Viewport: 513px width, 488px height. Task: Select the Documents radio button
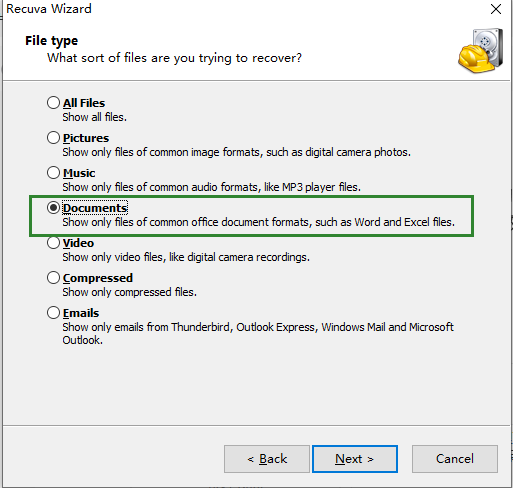point(53,208)
